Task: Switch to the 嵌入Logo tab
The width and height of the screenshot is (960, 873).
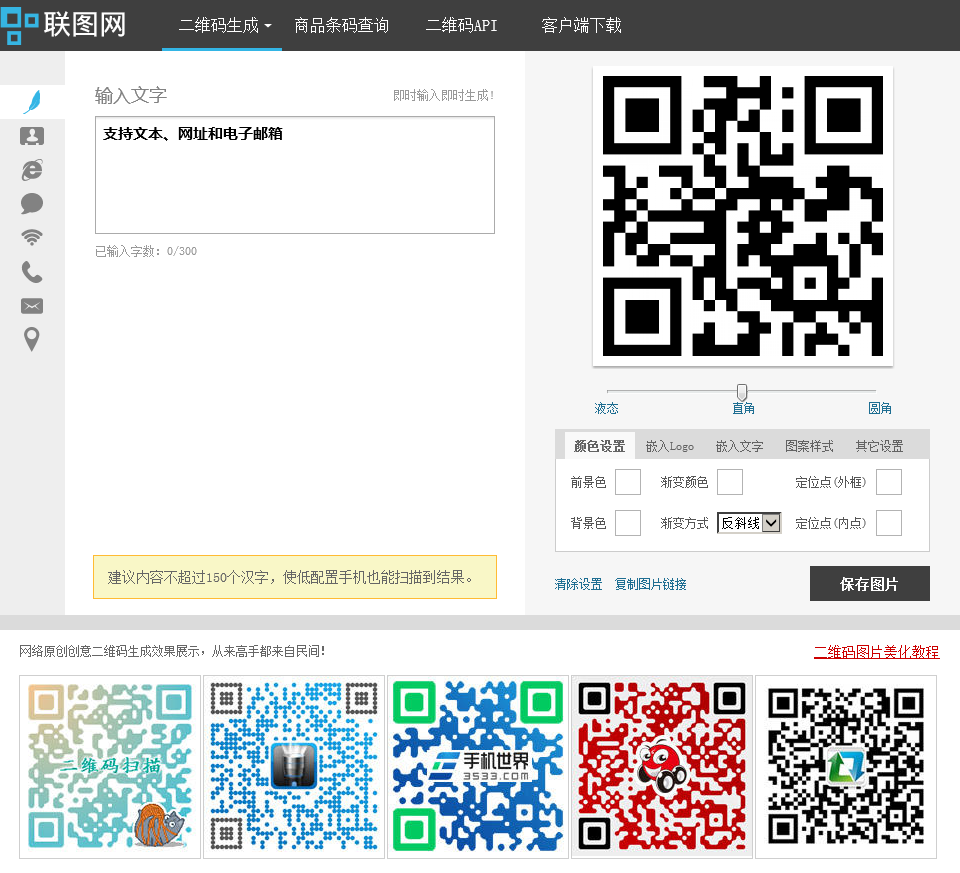Action: pos(670,446)
